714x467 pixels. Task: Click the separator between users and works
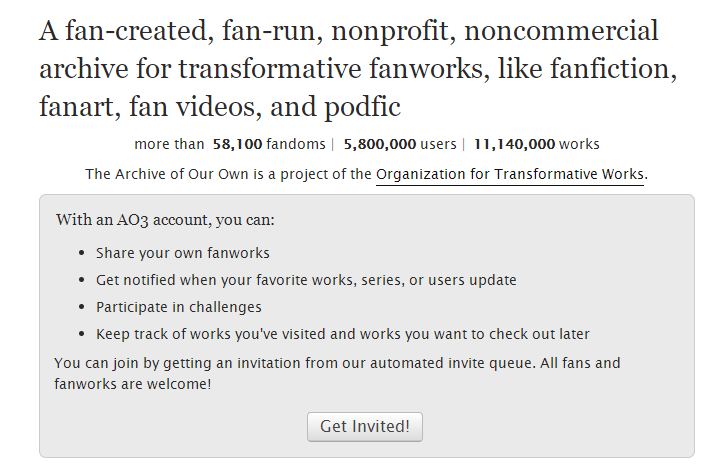[x=464, y=144]
